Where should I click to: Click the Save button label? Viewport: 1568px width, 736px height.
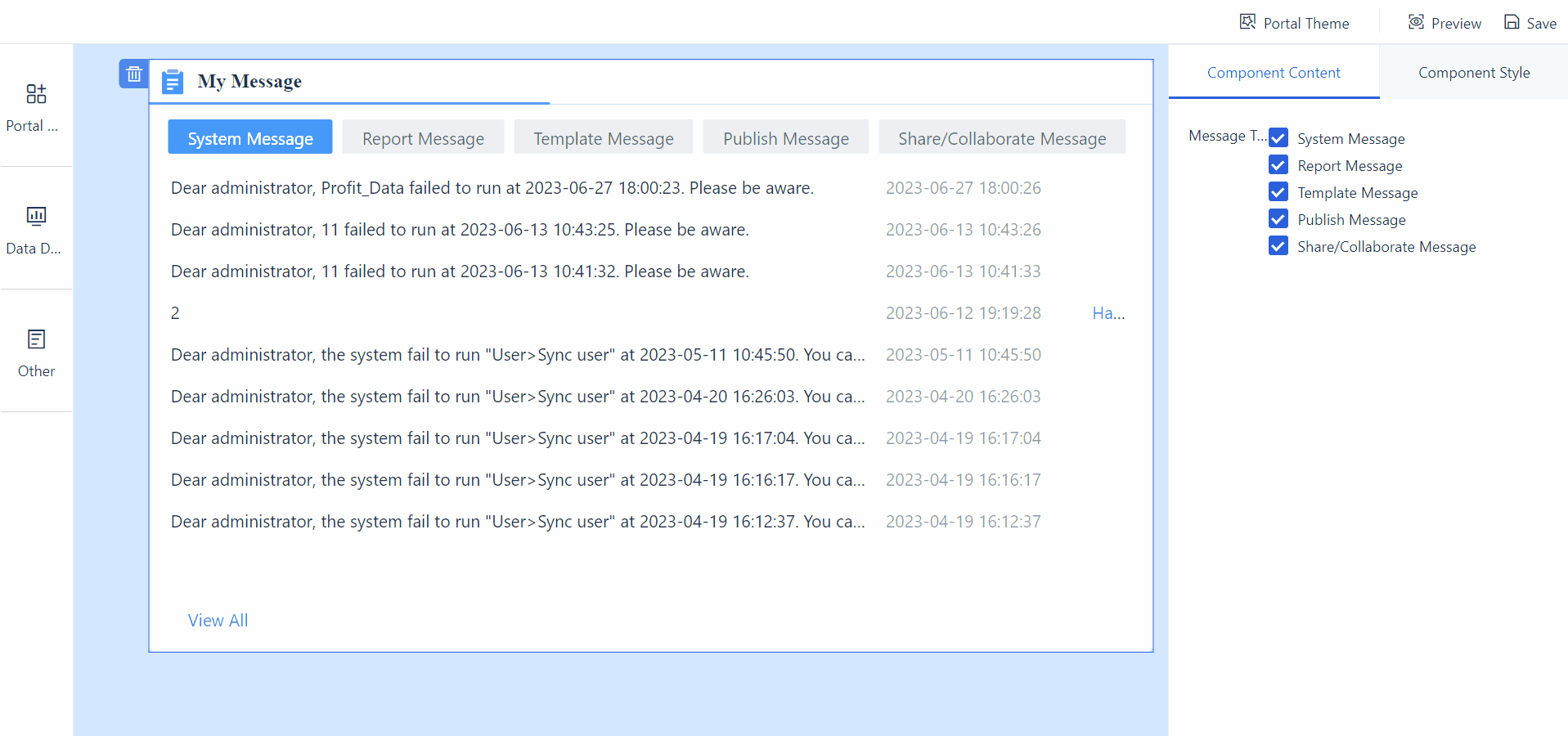click(1542, 24)
